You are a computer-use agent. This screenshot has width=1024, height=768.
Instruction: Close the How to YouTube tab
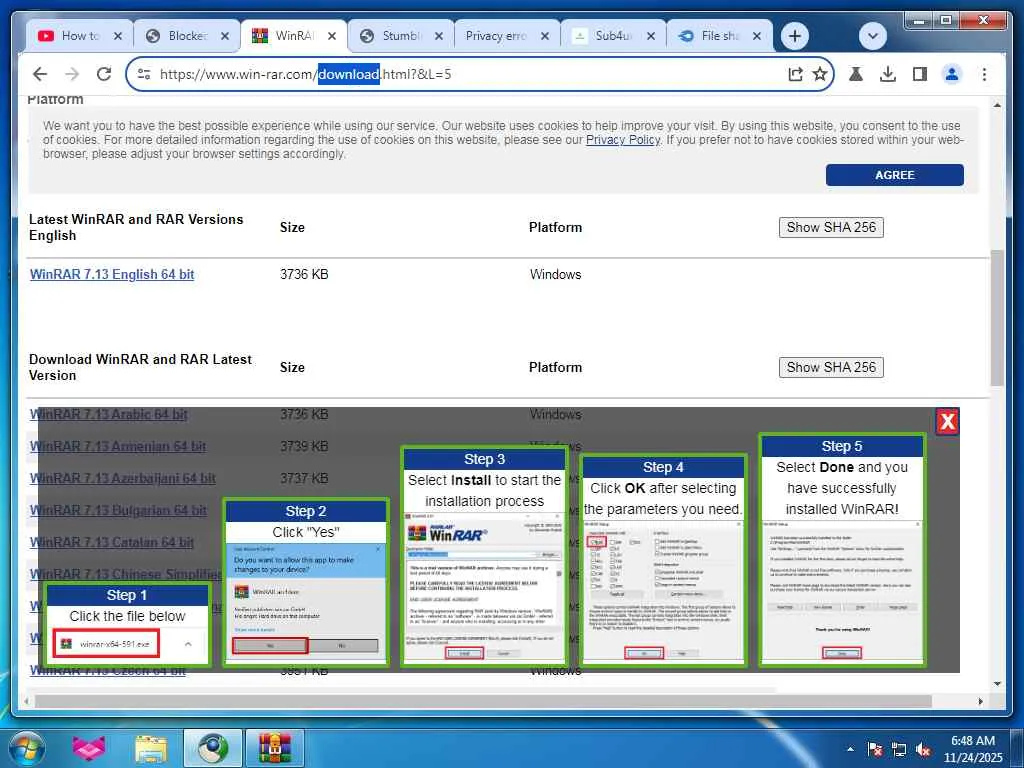point(118,36)
